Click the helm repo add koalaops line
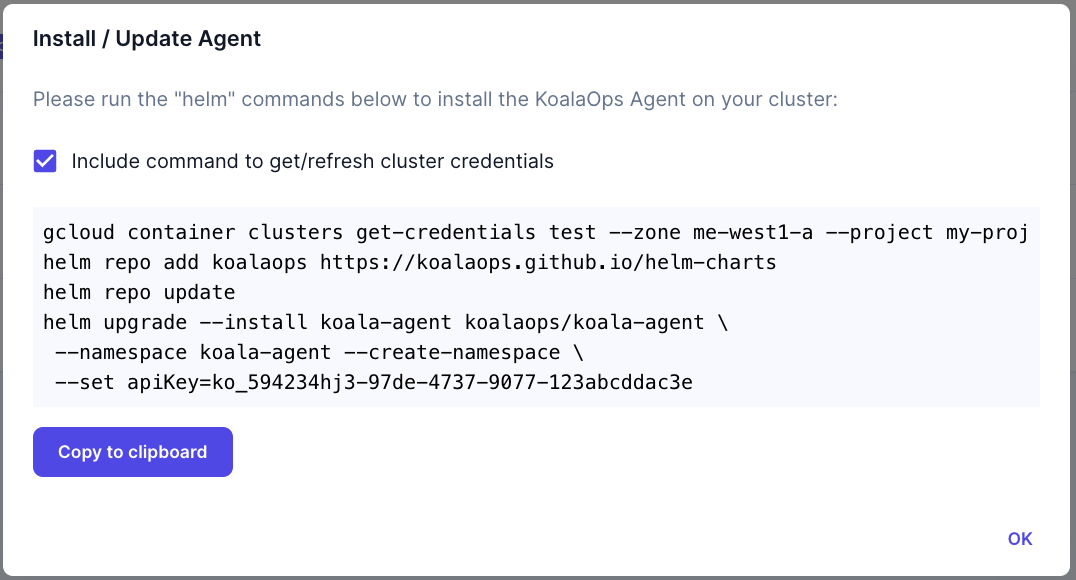Viewport: 1076px width, 580px height. (x=410, y=262)
